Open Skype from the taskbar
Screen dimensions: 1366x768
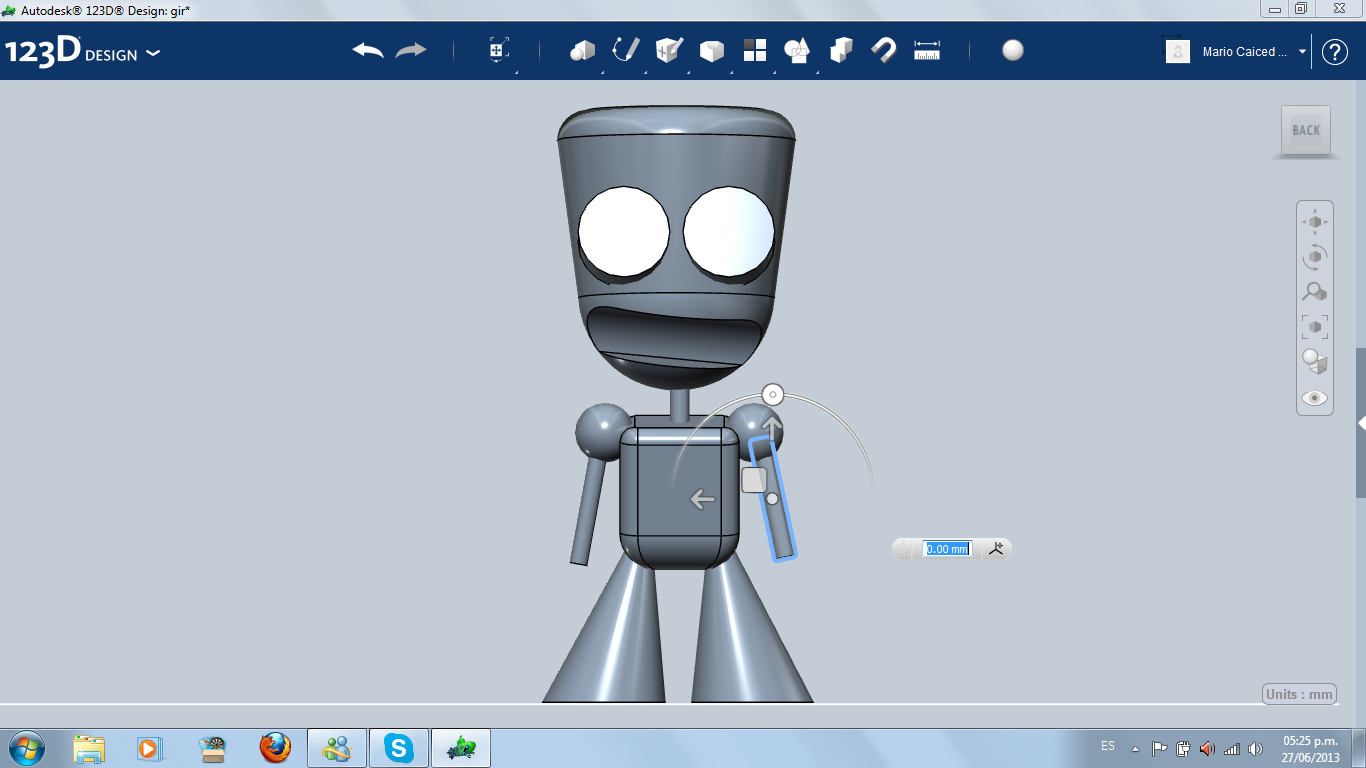pyautogui.click(x=399, y=748)
